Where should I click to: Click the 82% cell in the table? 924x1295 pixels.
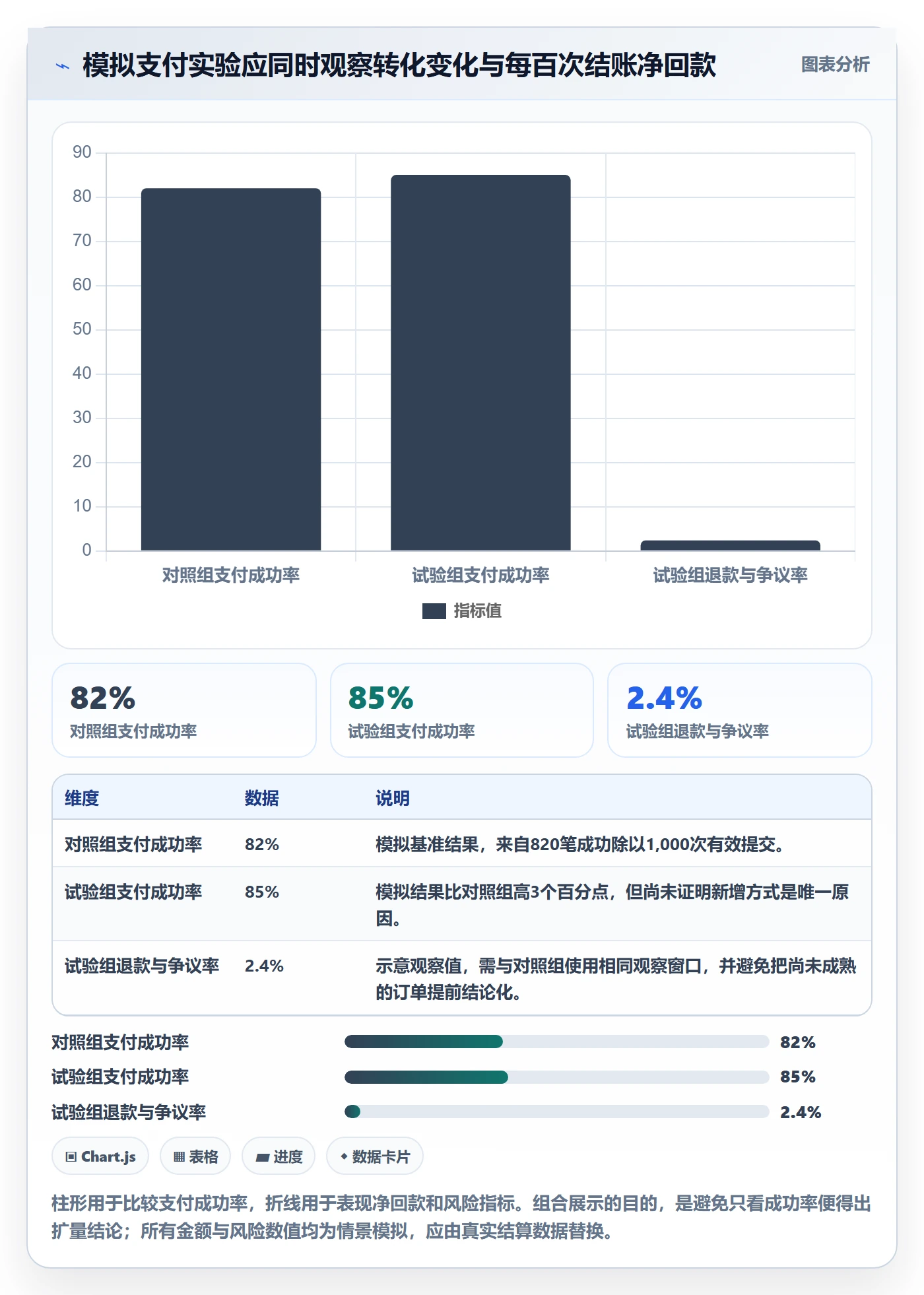click(x=262, y=844)
